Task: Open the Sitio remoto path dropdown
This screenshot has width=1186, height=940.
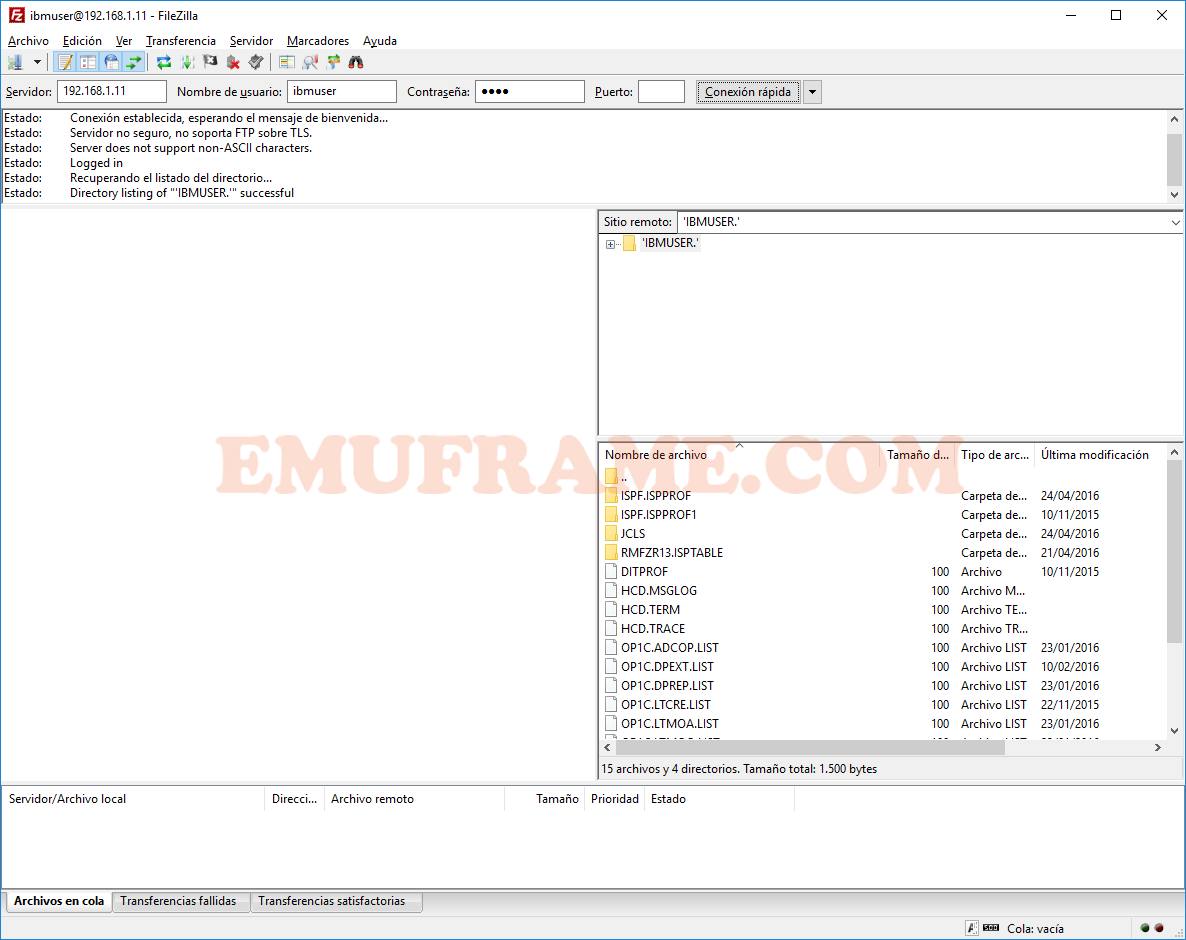Action: pos(1175,222)
